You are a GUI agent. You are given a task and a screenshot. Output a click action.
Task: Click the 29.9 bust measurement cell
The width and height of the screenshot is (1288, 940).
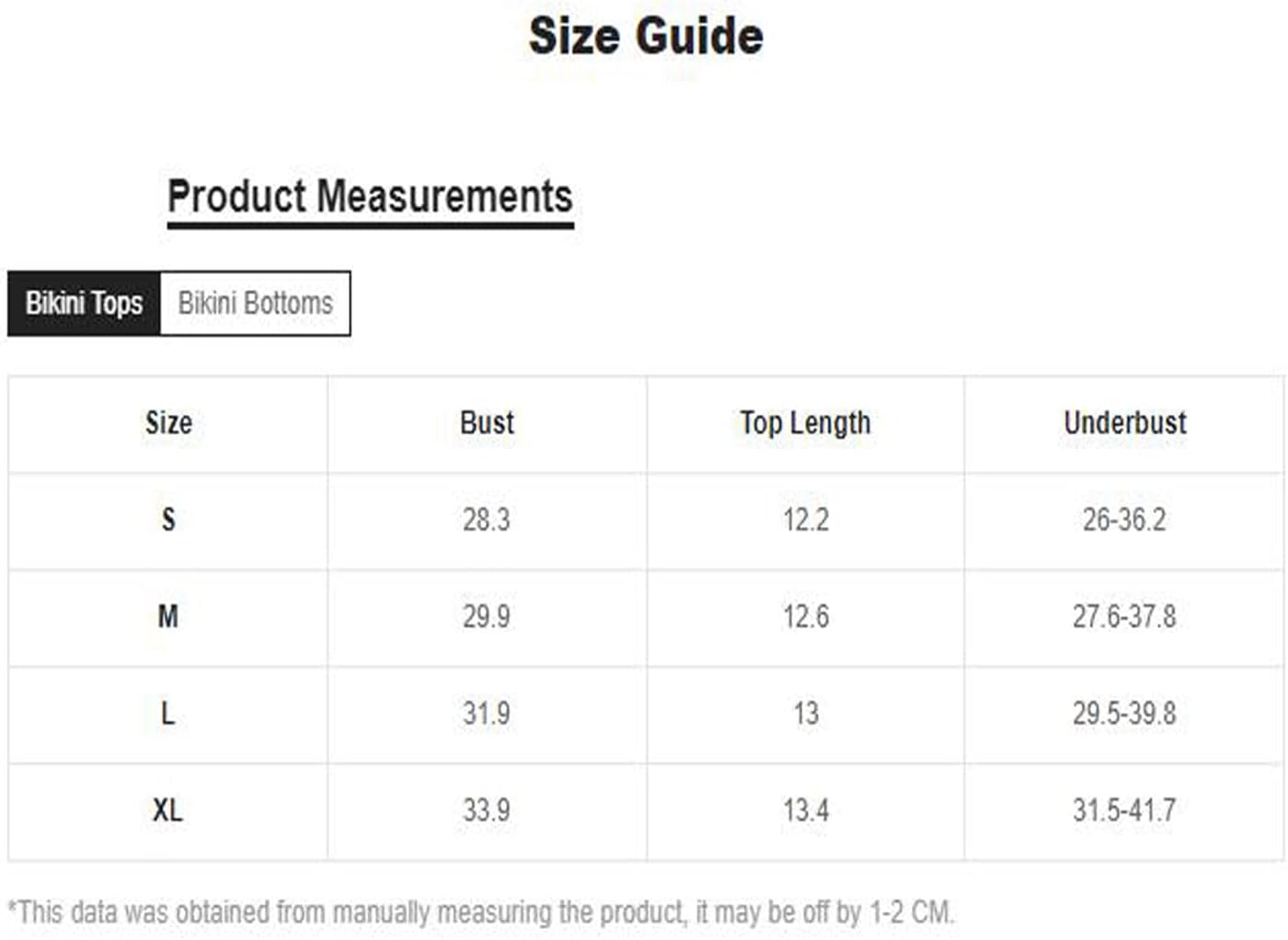[x=487, y=616]
